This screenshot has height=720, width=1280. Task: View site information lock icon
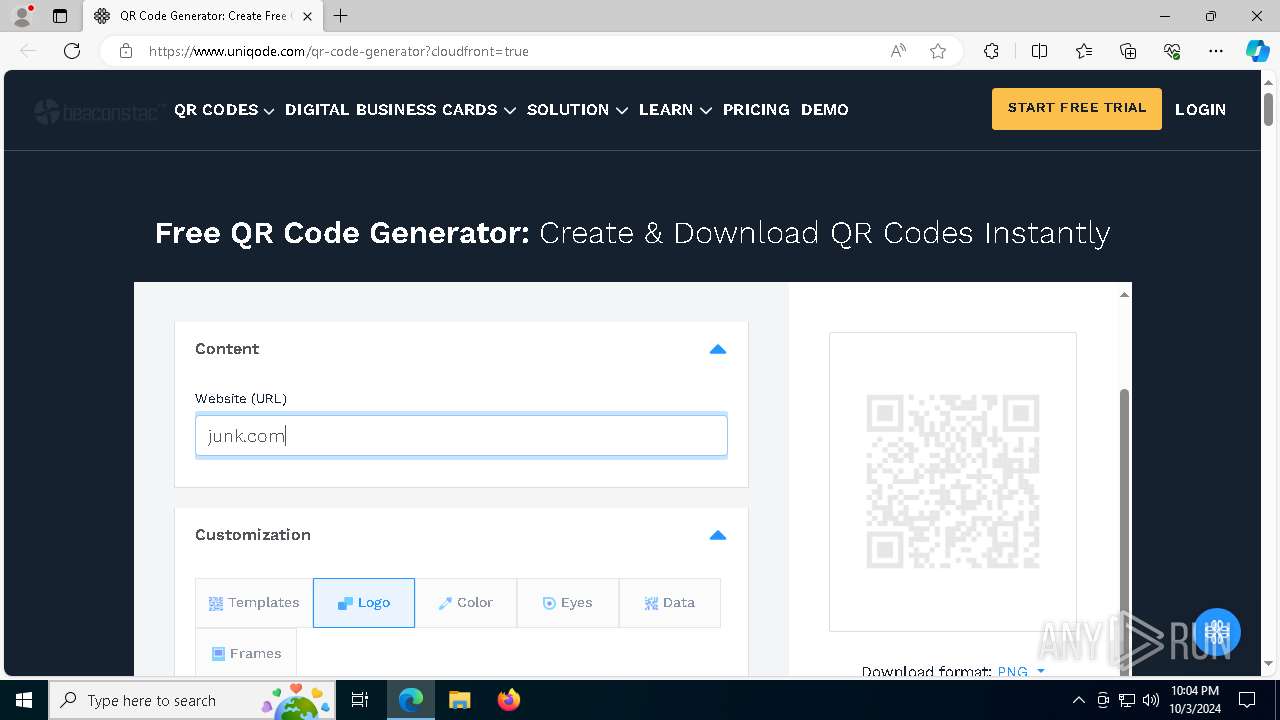(126, 51)
